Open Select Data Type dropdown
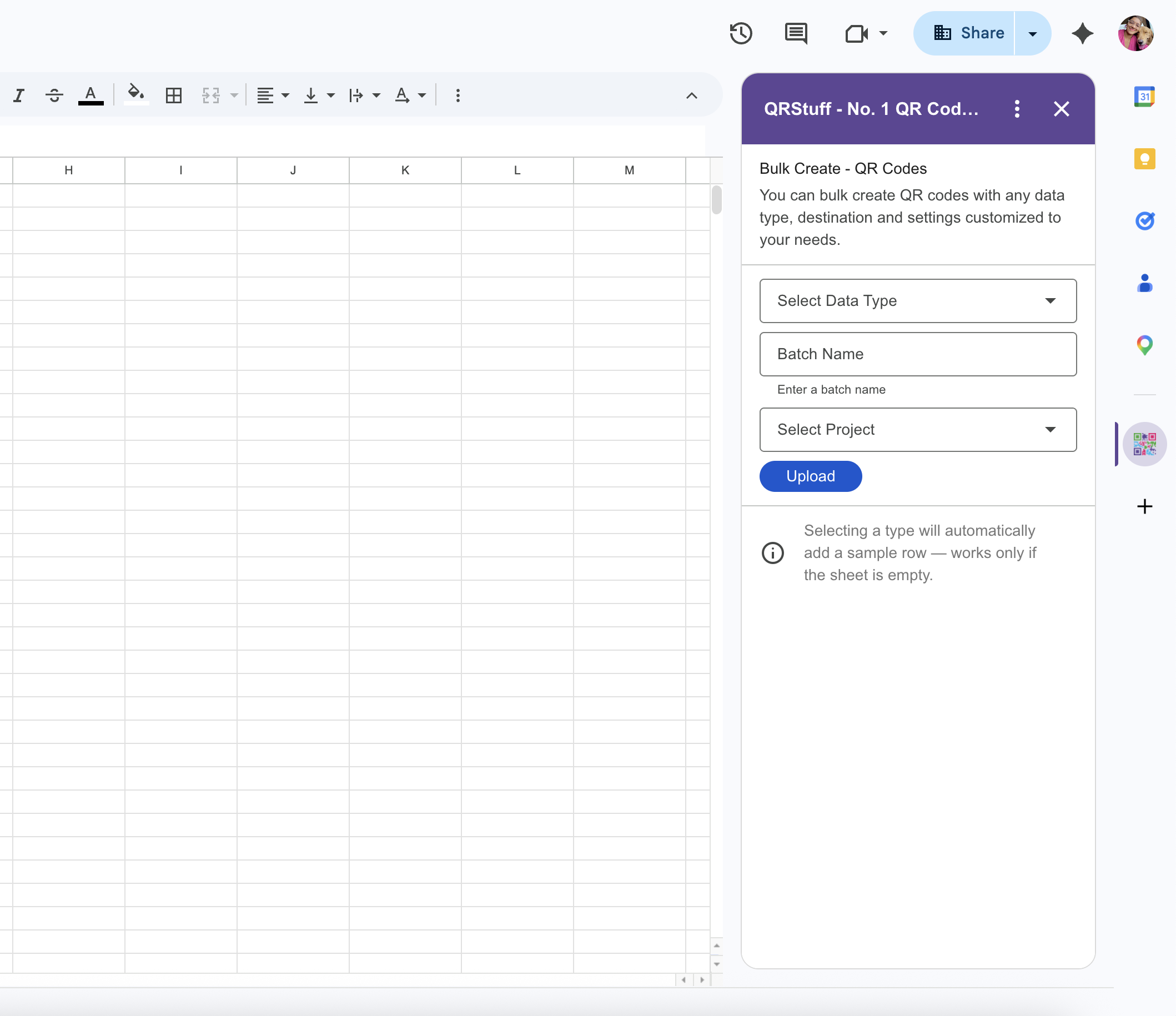 point(917,301)
